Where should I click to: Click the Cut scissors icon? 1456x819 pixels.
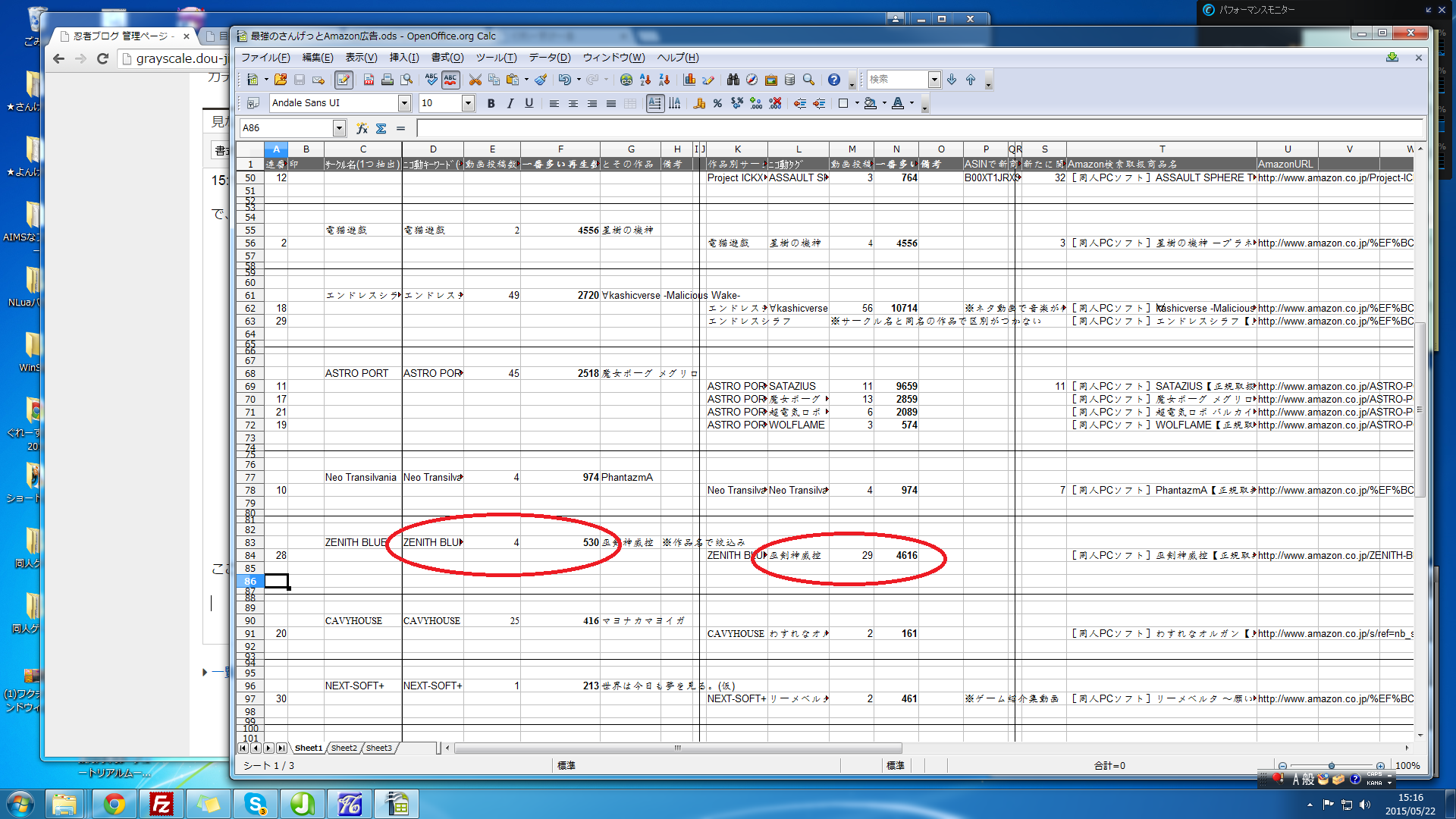[x=475, y=80]
